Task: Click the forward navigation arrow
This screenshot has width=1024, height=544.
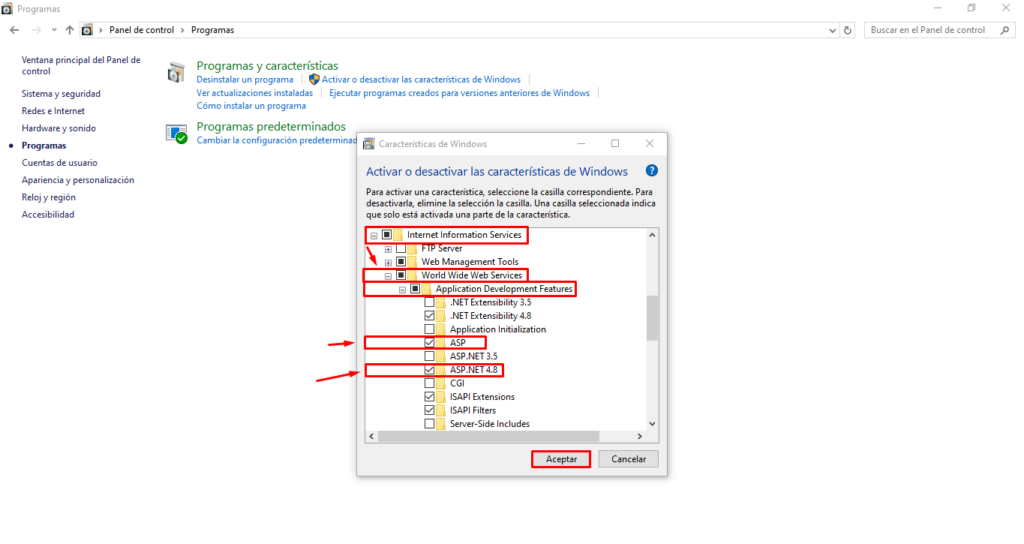Action: coord(36,30)
